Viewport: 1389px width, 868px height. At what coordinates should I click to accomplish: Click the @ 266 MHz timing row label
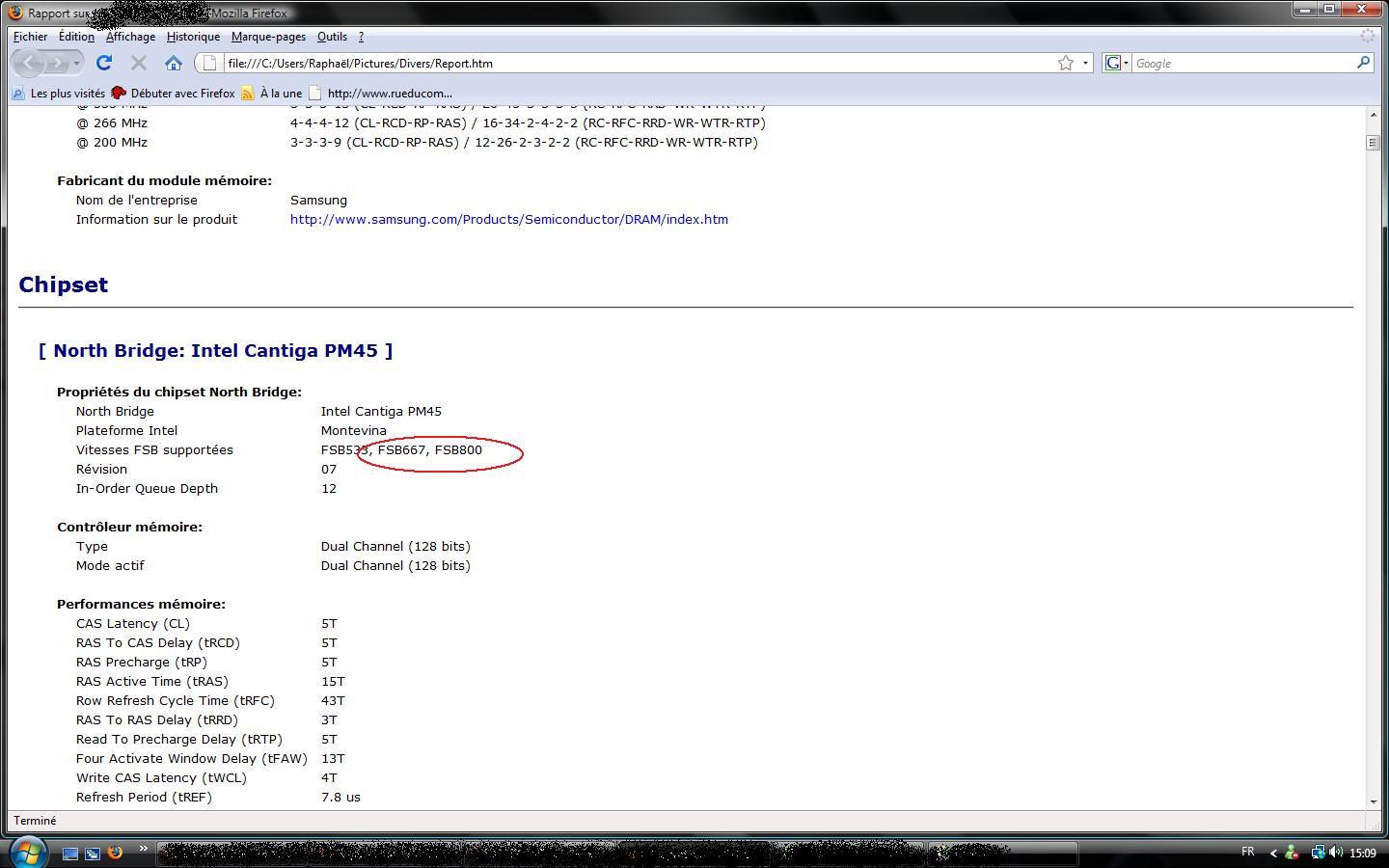pos(112,122)
